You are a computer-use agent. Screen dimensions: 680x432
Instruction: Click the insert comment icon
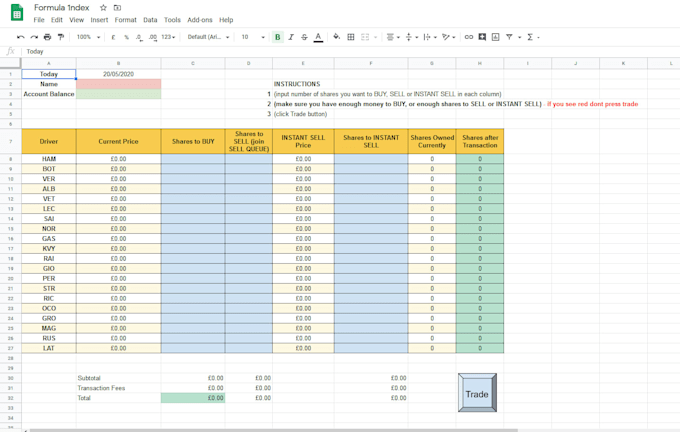point(482,37)
